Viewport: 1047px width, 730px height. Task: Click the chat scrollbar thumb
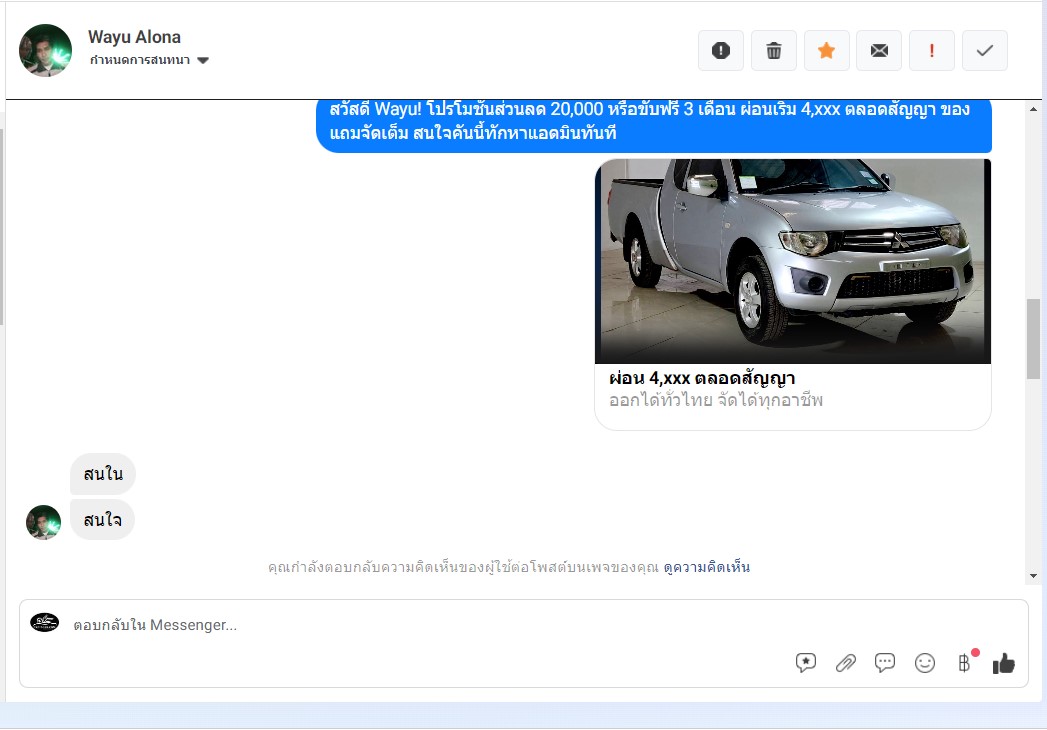coord(1033,338)
